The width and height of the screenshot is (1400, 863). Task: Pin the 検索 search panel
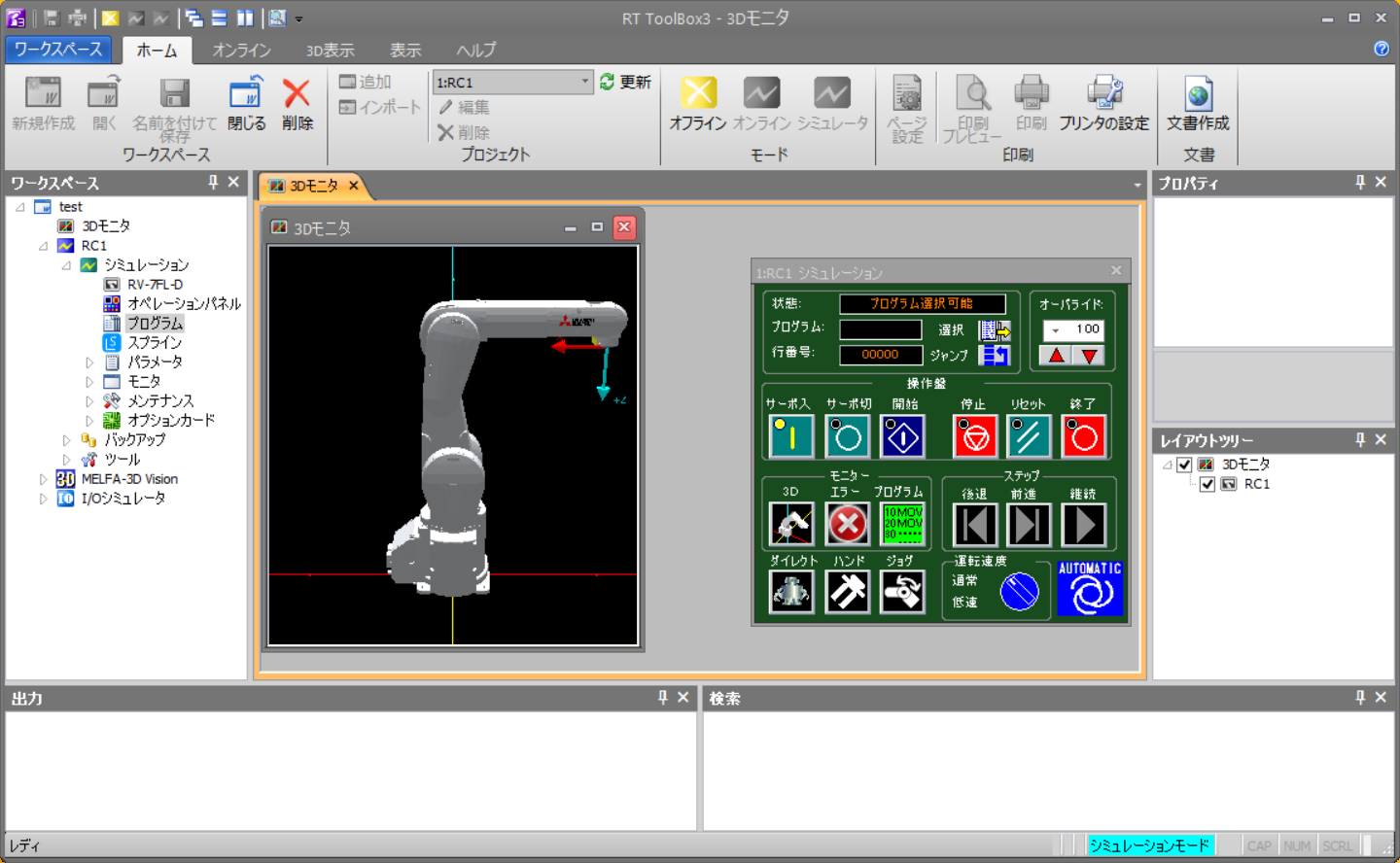point(1360,697)
